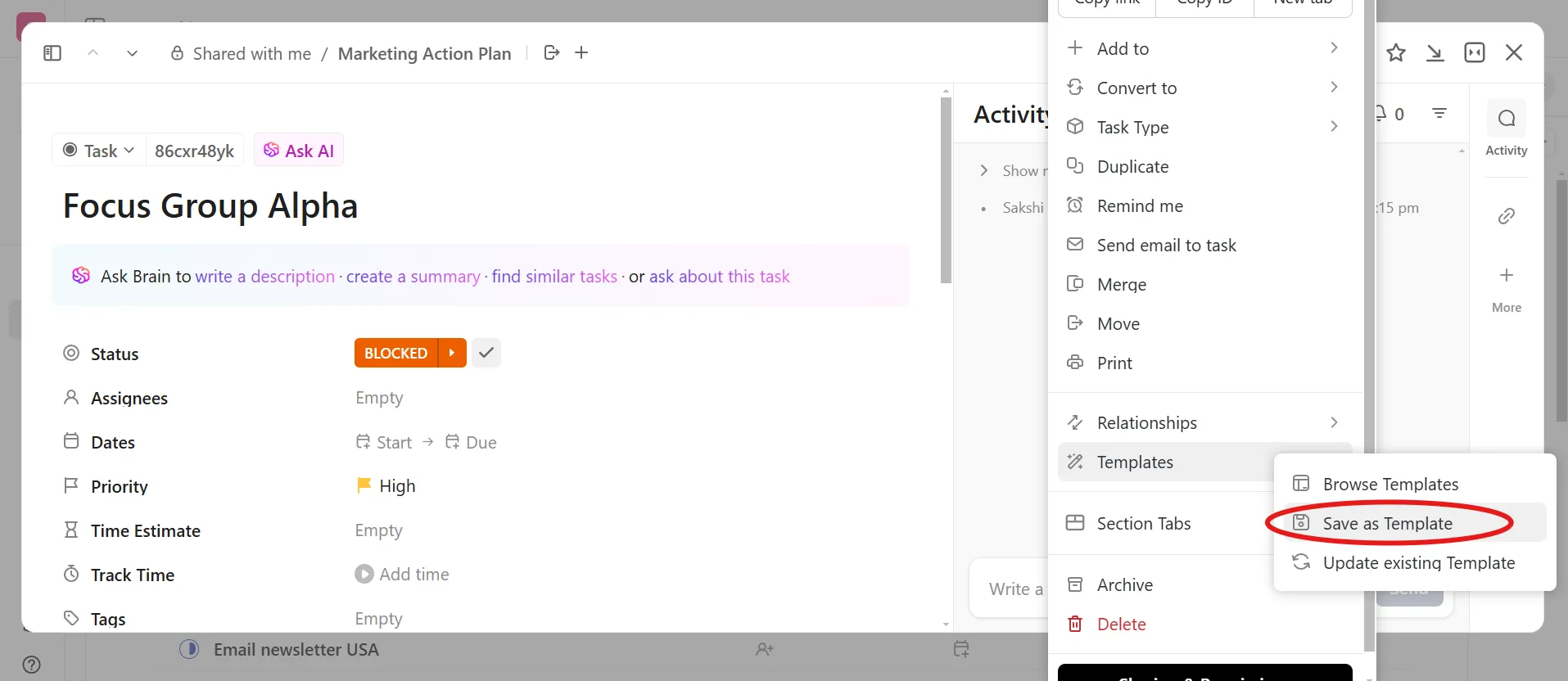1568x681 pixels.
Task: Select Move in the context menu
Action: [x=1204, y=323]
